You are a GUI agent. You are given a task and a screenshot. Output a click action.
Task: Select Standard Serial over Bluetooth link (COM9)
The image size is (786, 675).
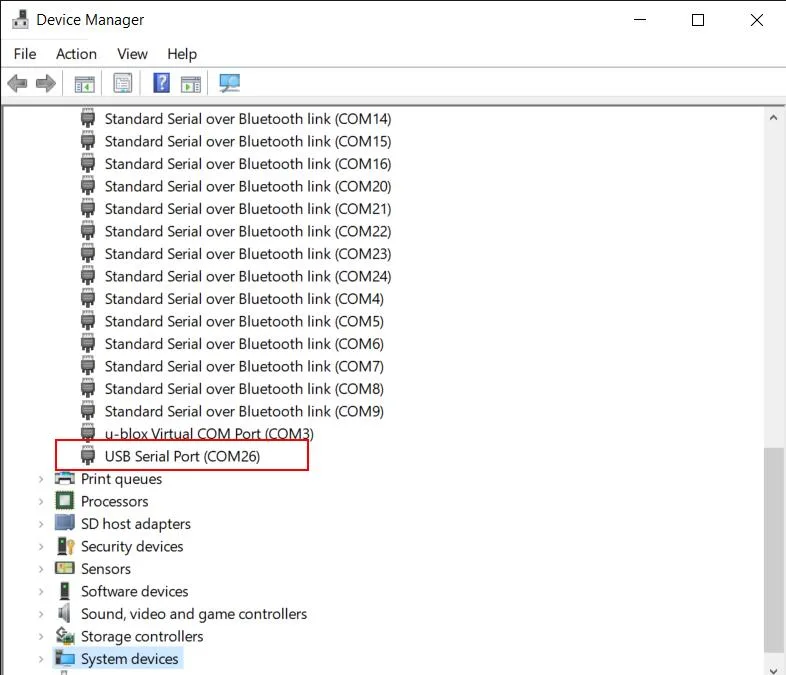pos(244,412)
